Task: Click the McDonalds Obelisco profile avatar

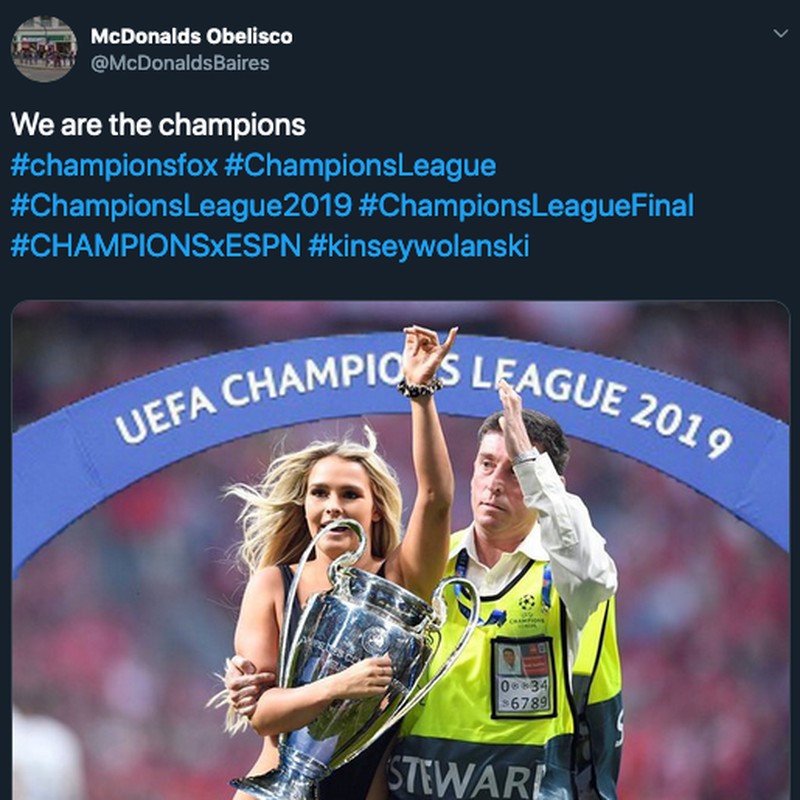Action: (x=44, y=48)
